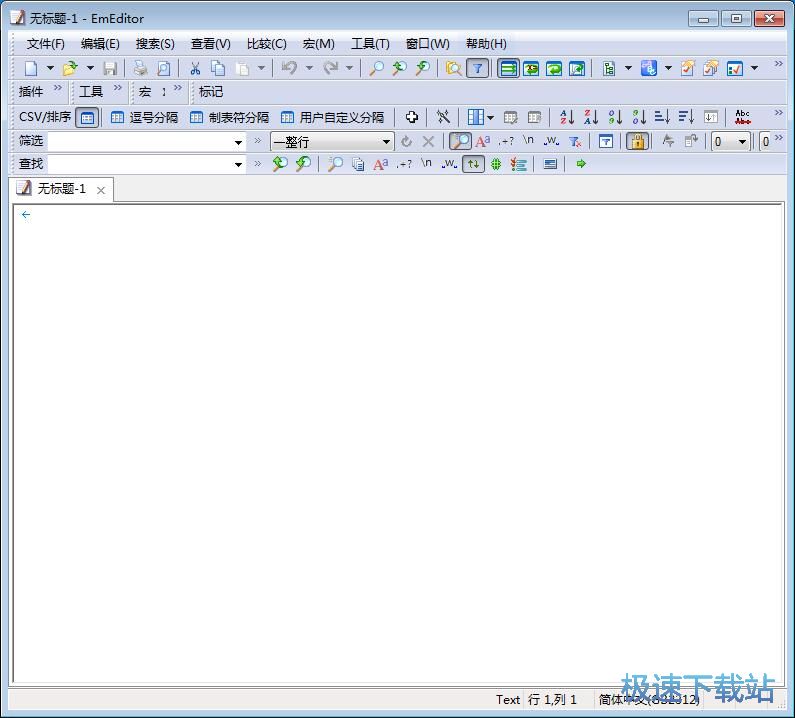Viewport: 795px width, 718px height.
Task: Print the document using printer icon
Action: [140, 68]
